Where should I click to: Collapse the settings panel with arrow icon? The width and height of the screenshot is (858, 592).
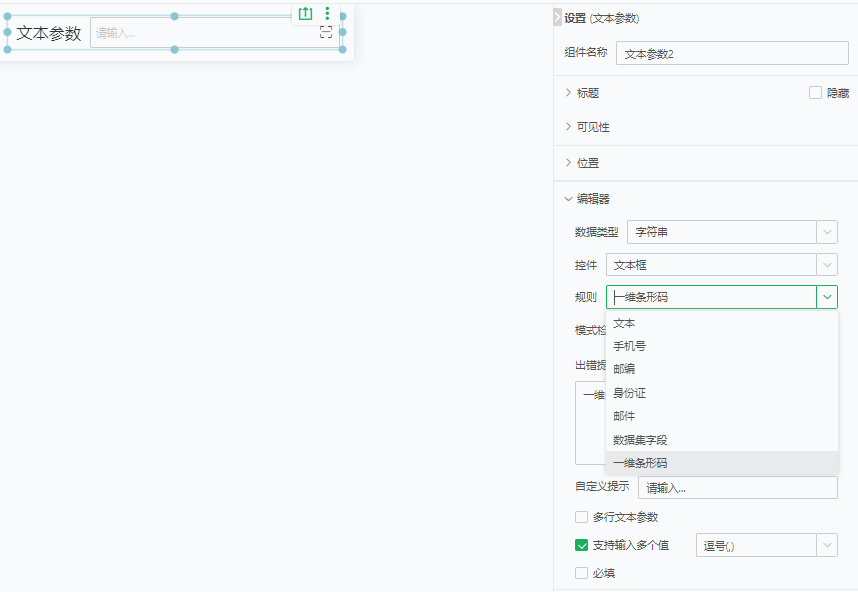(557, 18)
